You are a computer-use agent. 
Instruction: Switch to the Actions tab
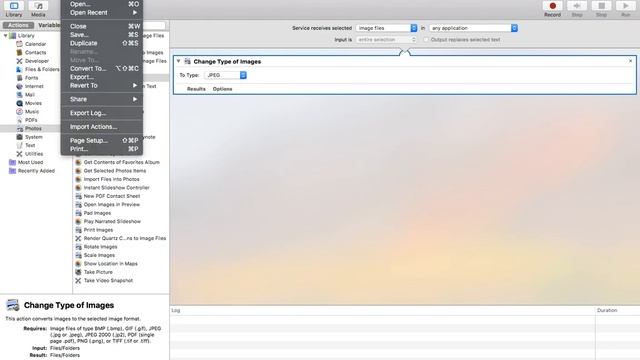coord(18,25)
